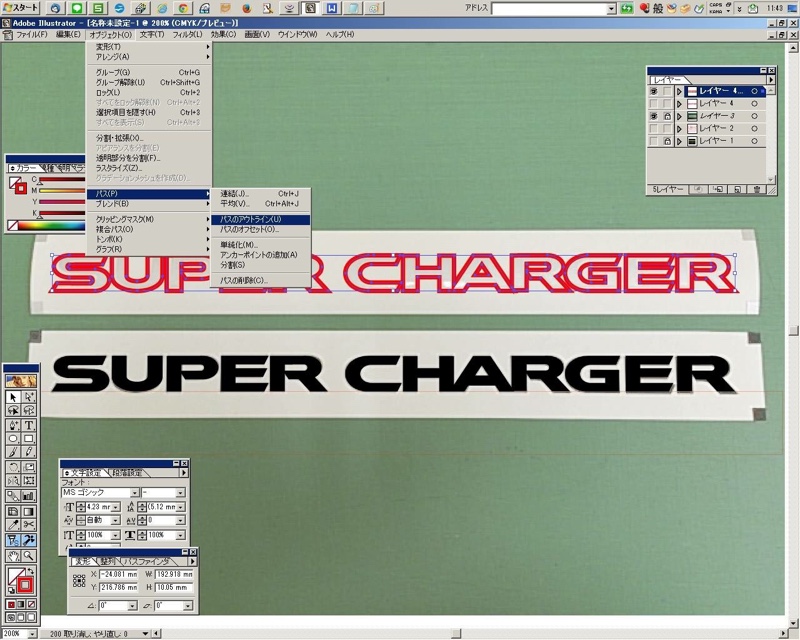Show the hidden レイヤー 4 layer

point(654,104)
